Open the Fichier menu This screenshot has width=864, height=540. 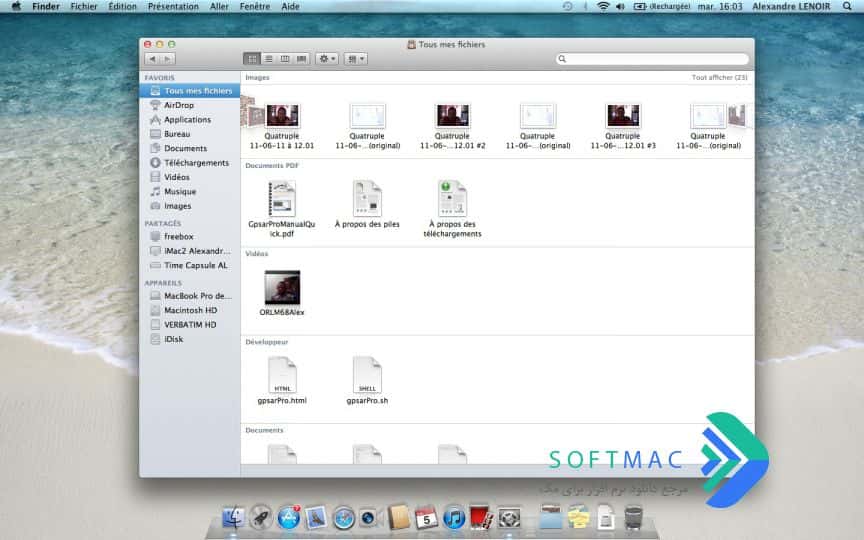84,7
